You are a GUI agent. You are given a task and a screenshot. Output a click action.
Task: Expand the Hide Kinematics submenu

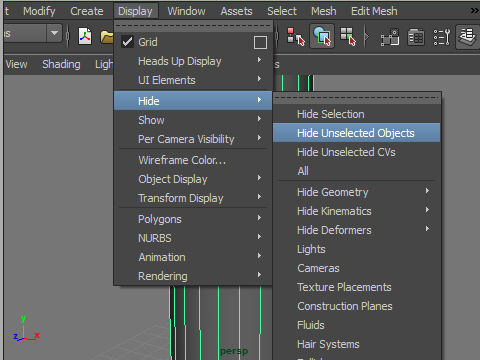[357, 211]
